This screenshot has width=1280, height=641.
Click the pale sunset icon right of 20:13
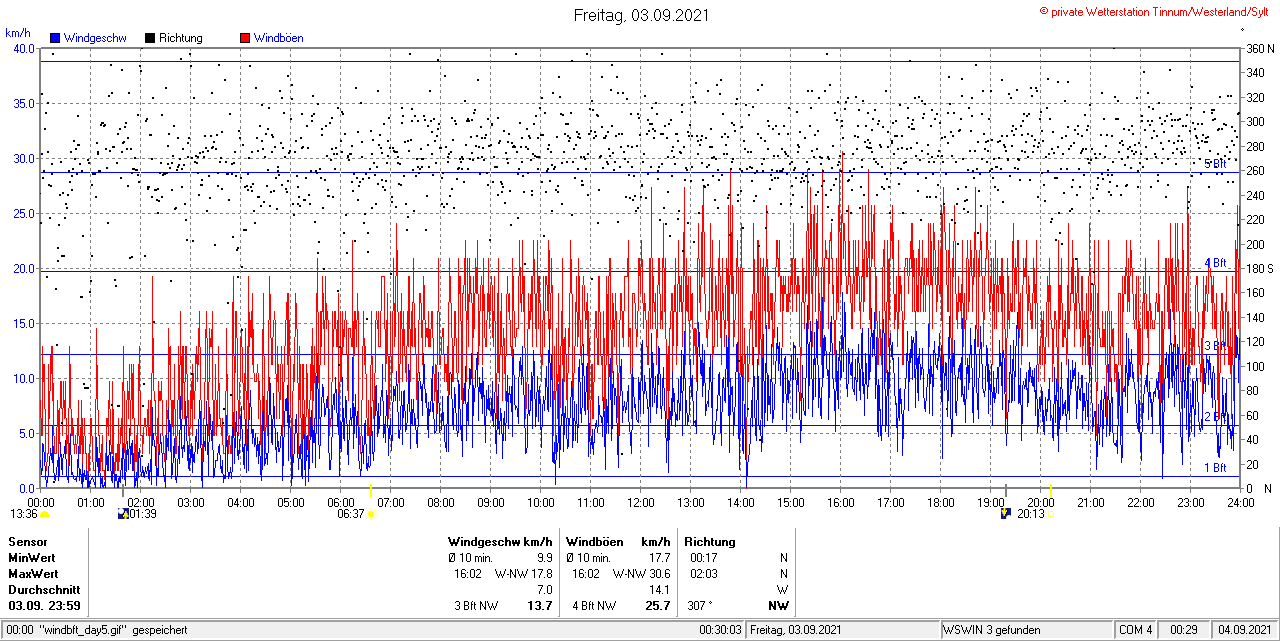pos(1050,514)
